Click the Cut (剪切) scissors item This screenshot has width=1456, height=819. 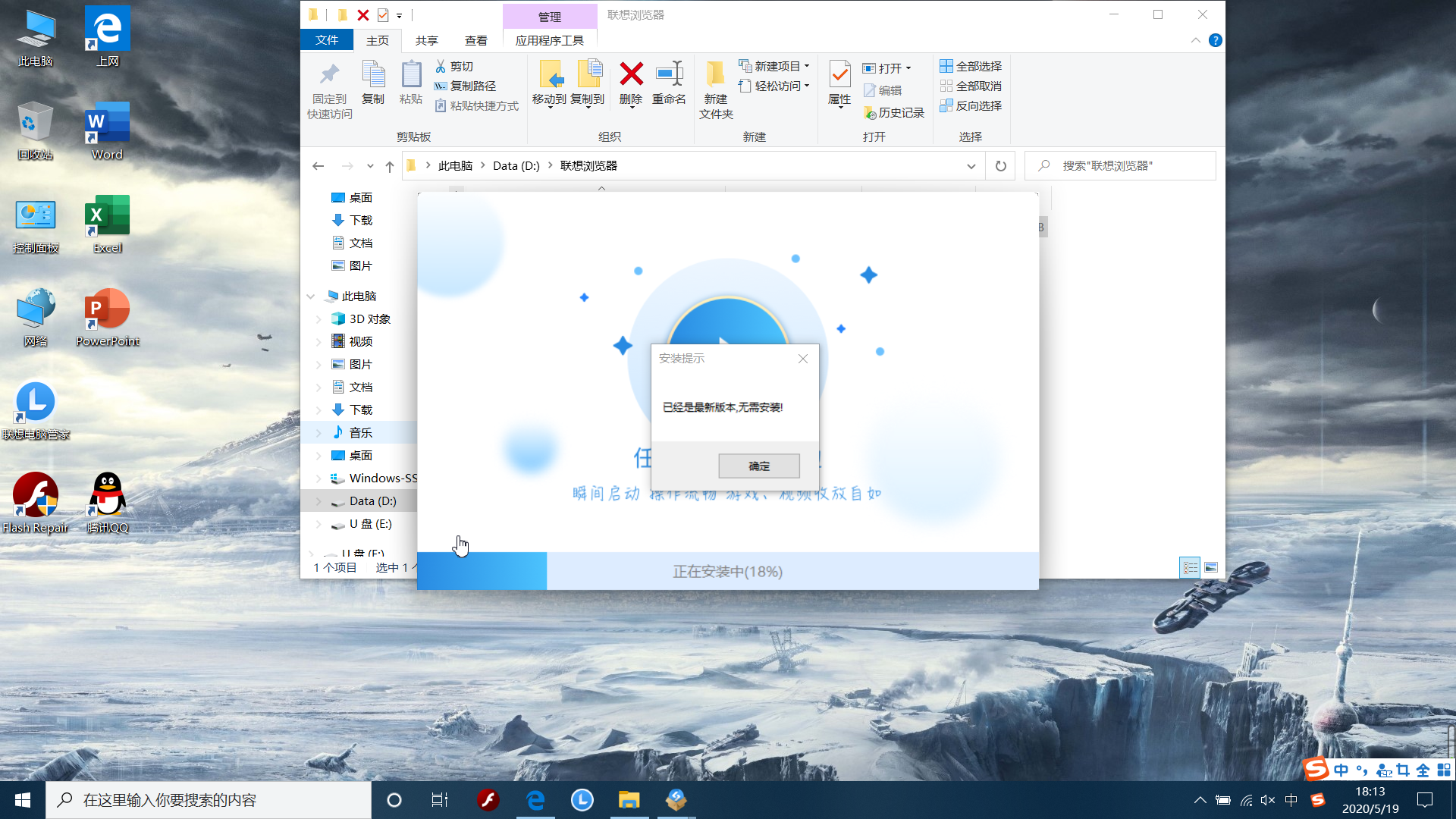[x=454, y=67]
